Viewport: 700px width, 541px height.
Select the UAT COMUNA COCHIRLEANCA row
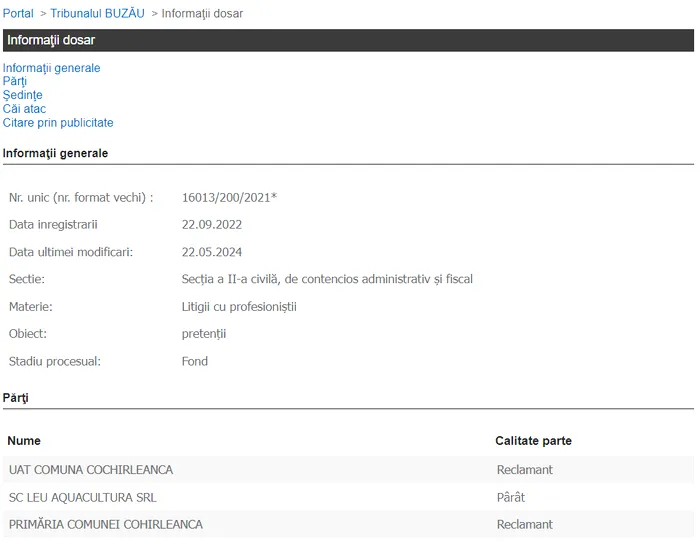click(x=348, y=470)
